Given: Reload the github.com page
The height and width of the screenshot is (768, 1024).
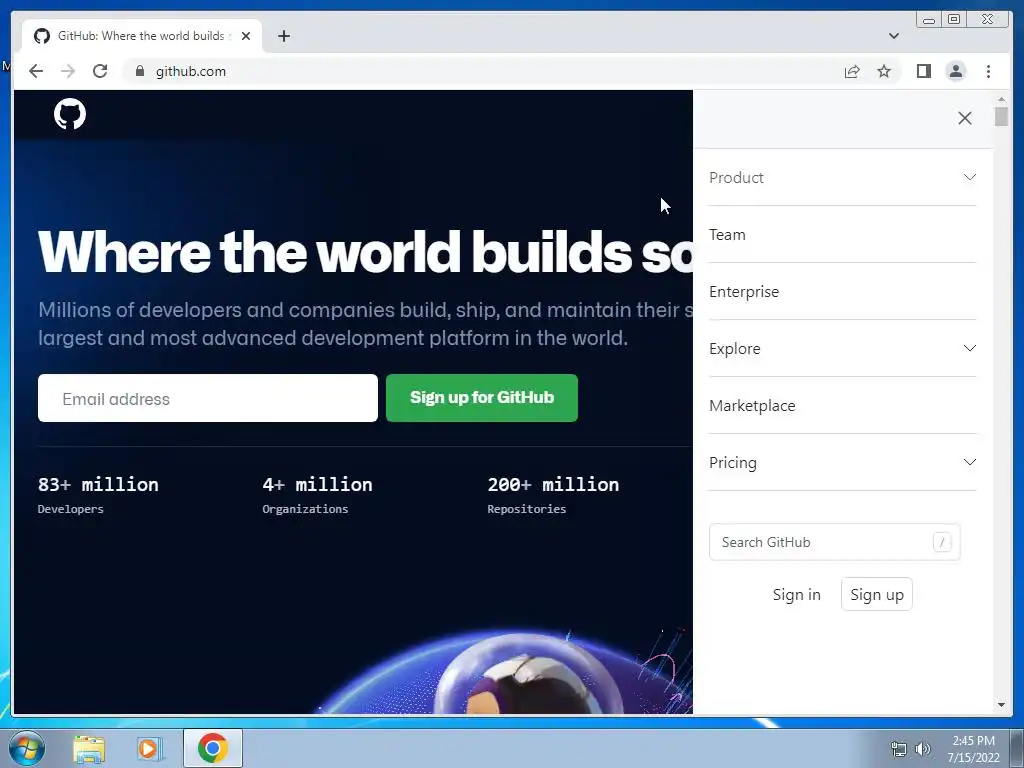Looking at the screenshot, I should tap(100, 71).
